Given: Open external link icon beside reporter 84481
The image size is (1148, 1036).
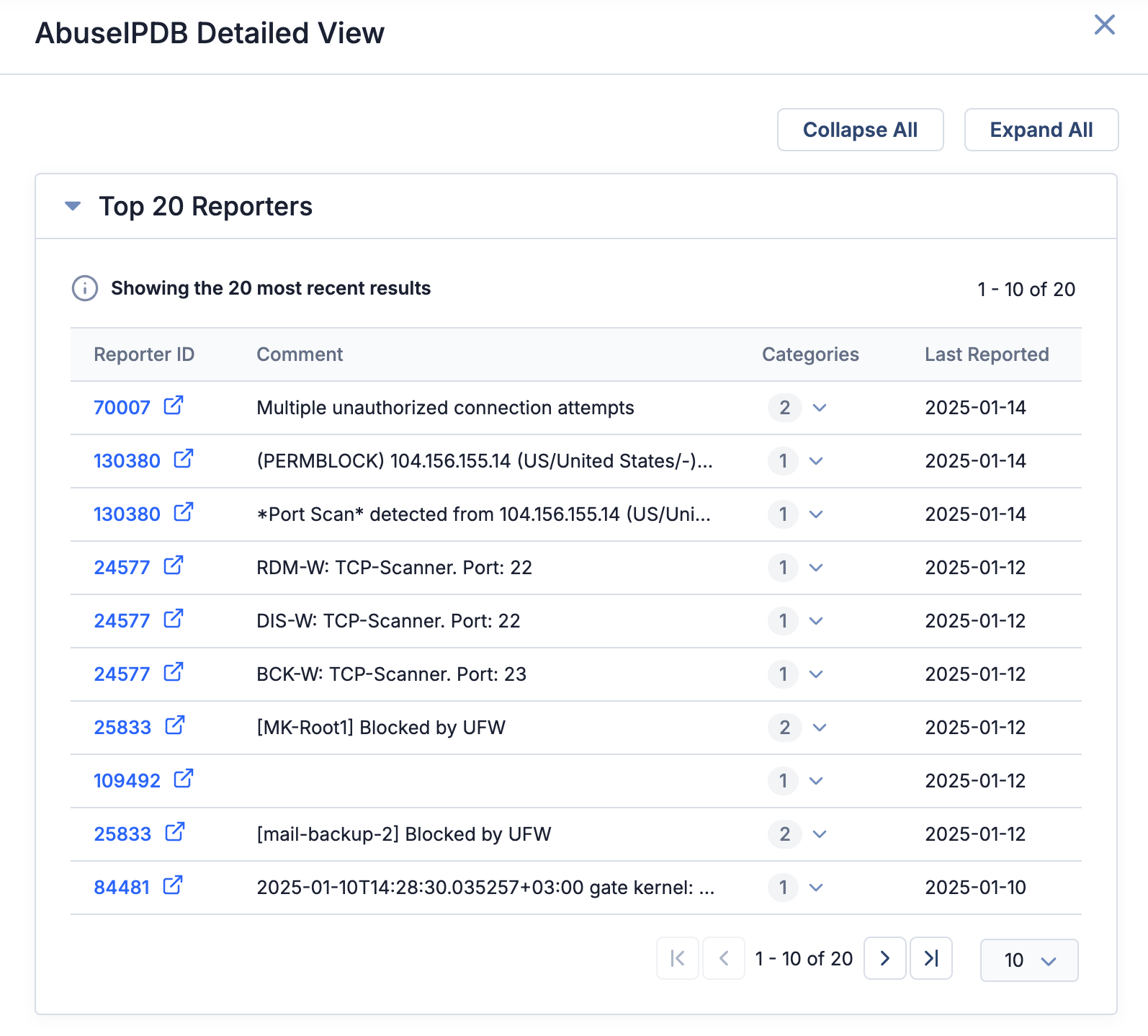Looking at the screenshot, I should 173,885.
